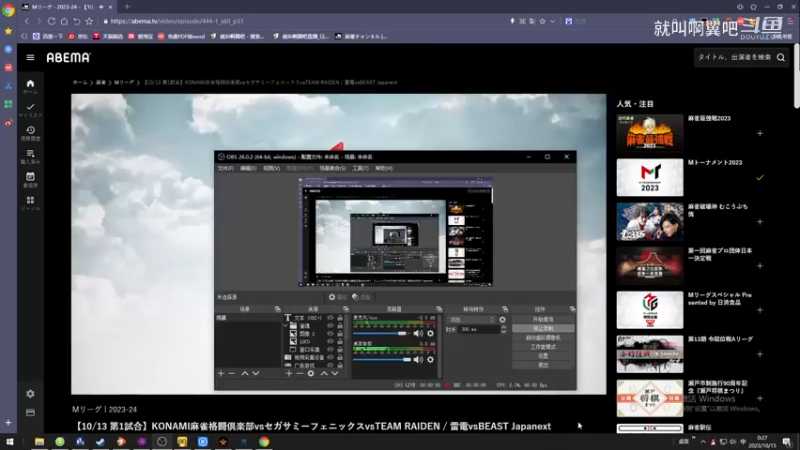
Task: Open the OBS Scene Collection menu
Action: click(x=333, y=168)
